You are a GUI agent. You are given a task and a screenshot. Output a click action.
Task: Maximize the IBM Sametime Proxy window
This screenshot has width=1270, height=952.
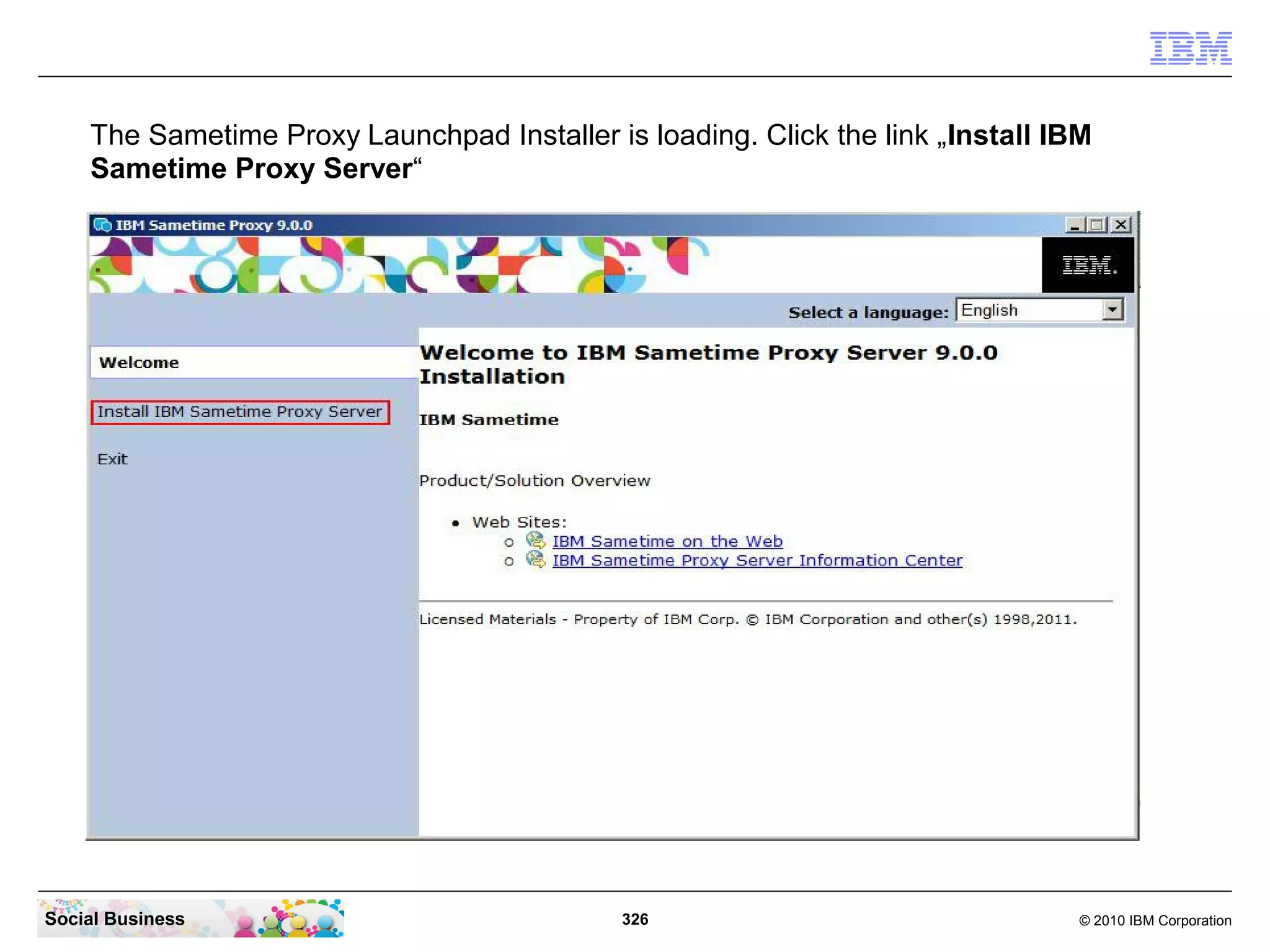(1097, 225)
